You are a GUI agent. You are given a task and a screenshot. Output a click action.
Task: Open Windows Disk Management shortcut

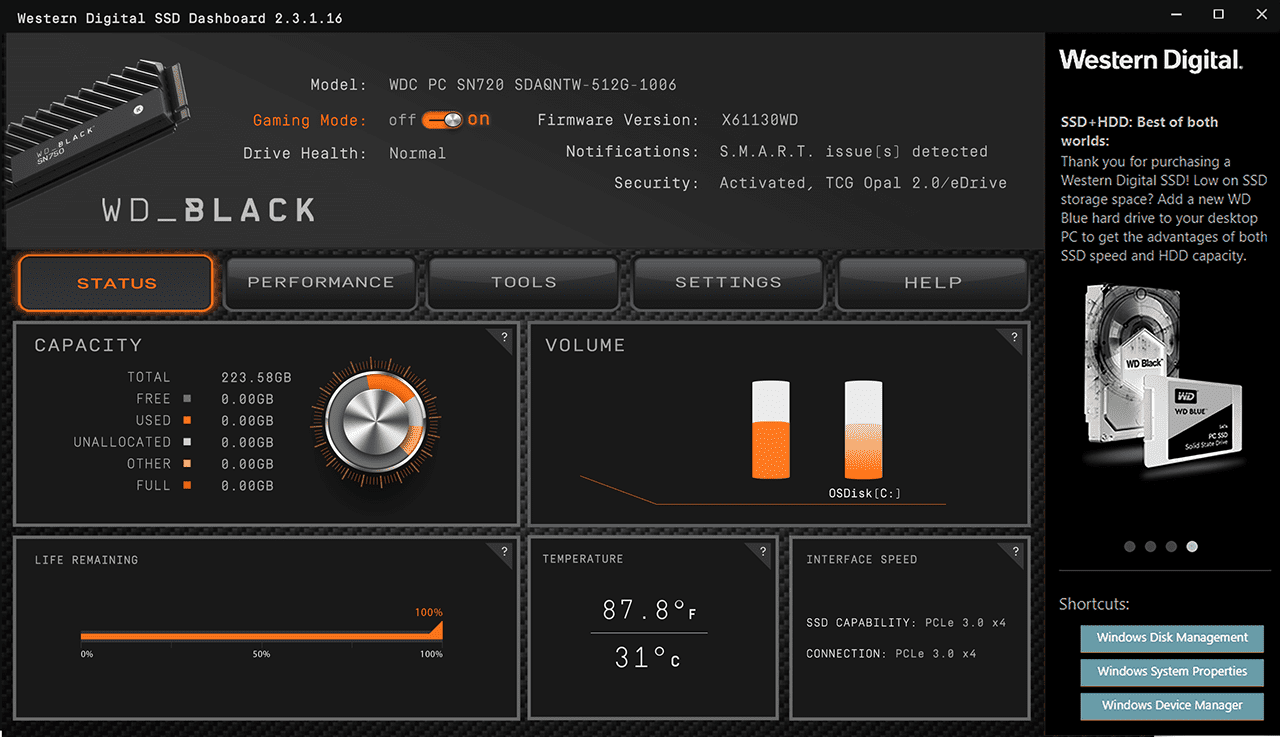pos(1172,638)
